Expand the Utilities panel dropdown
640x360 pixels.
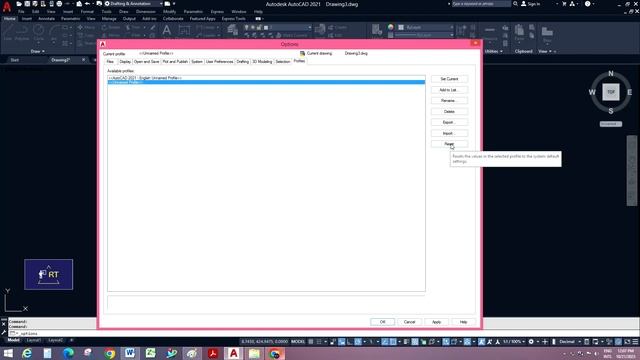(x=493, y=51)
